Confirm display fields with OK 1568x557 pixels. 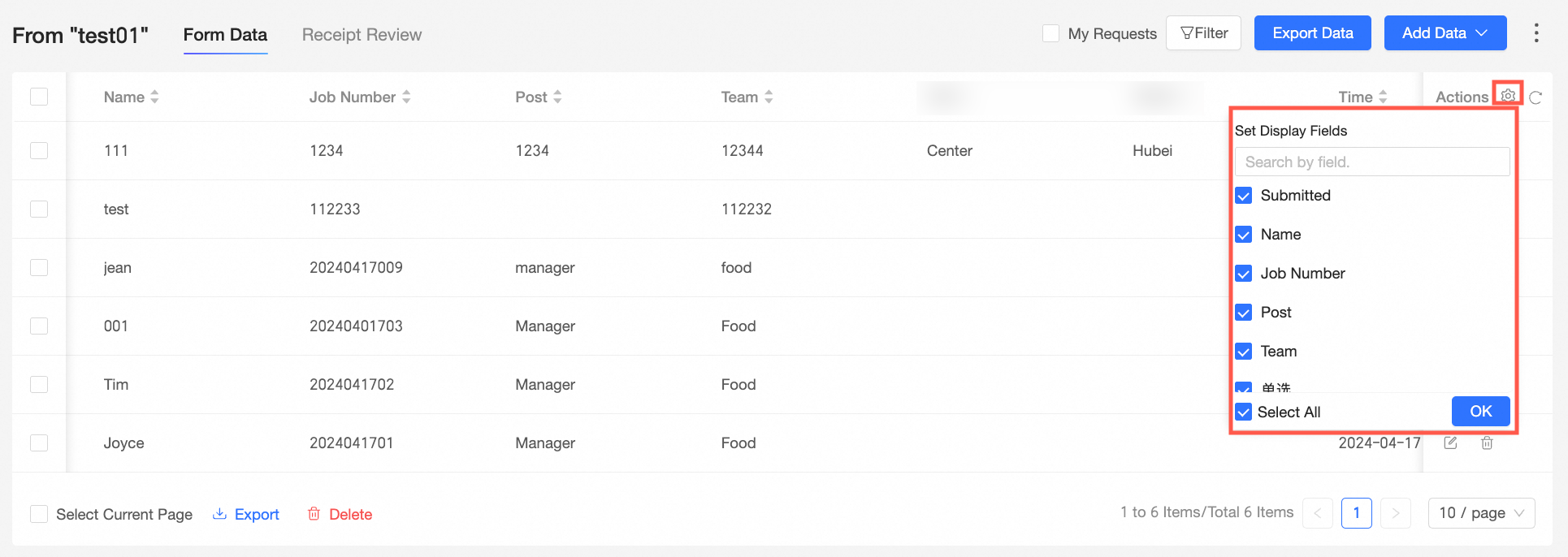point(1481,411)
